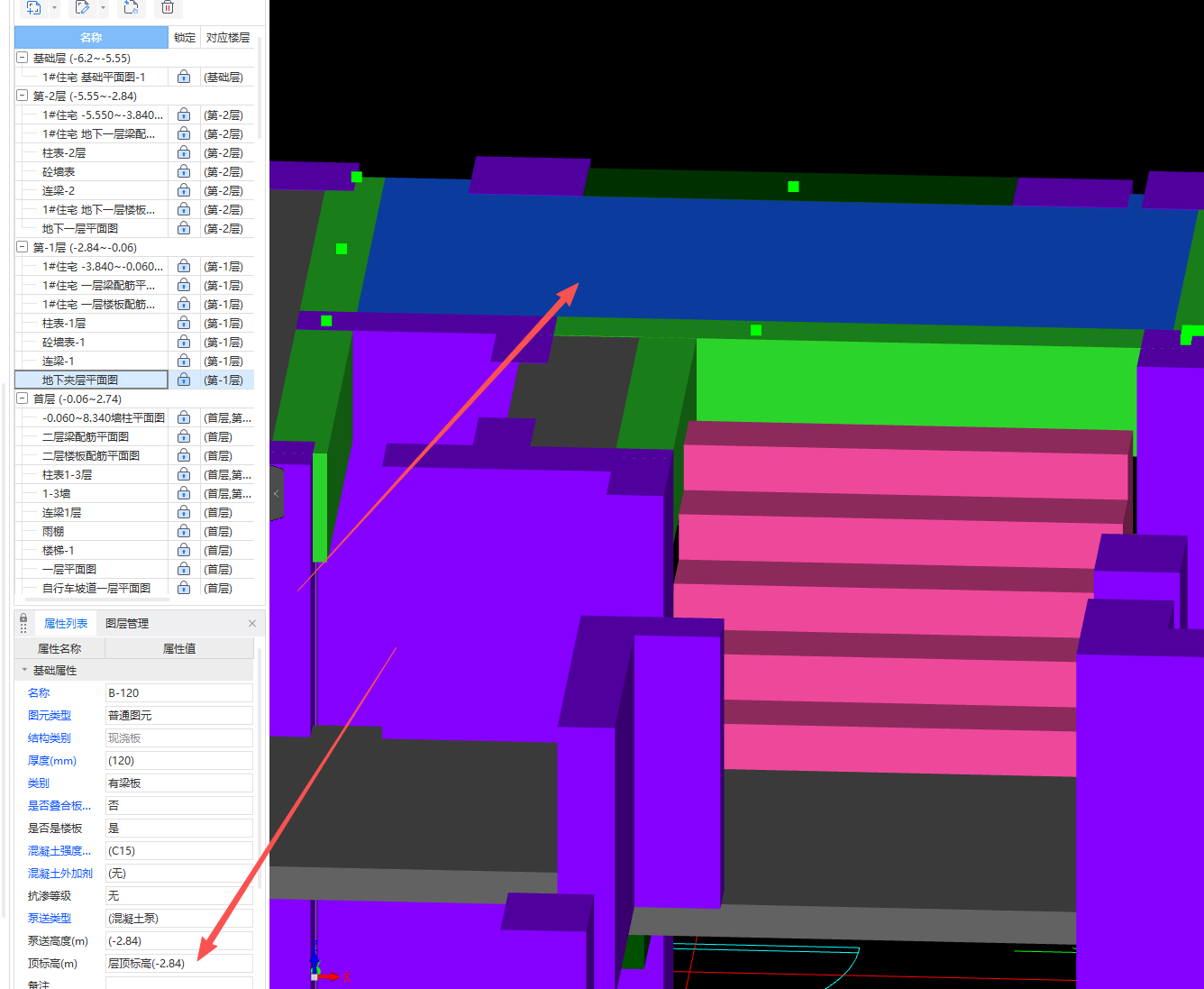Click lock icon for 一层平面图 row

184,570
